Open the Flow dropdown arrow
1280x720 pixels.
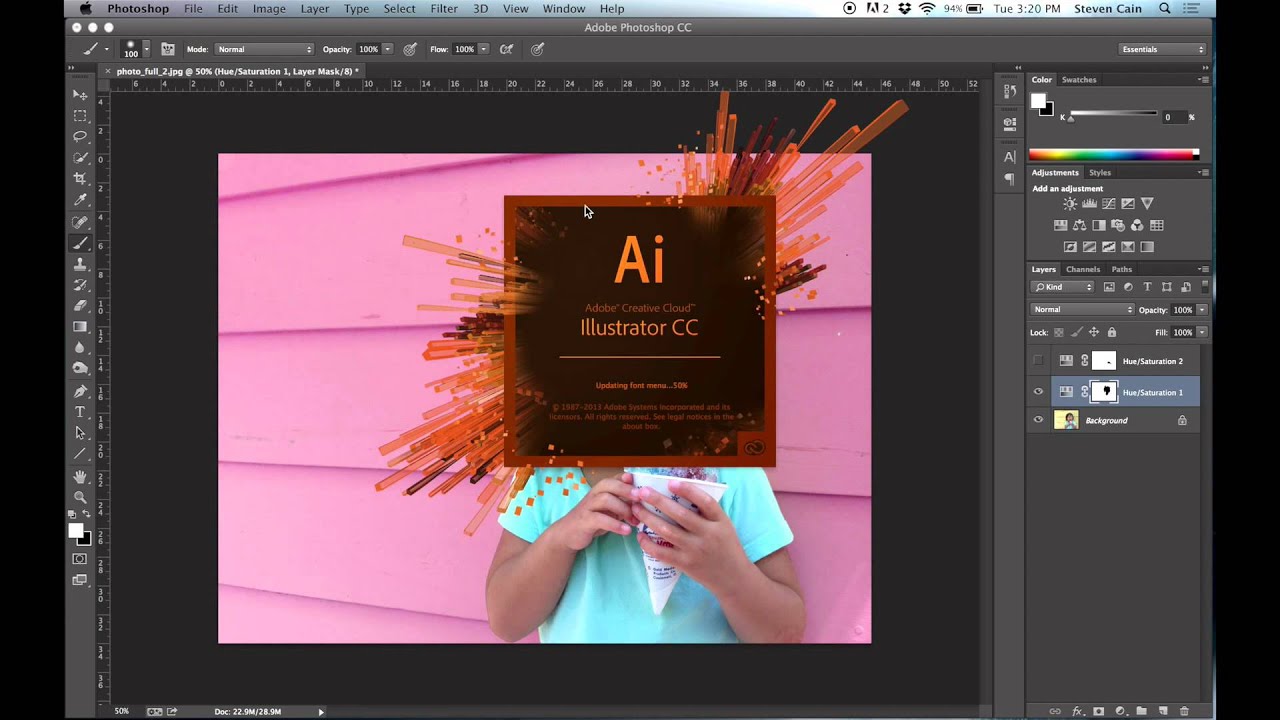coord(484,49)
